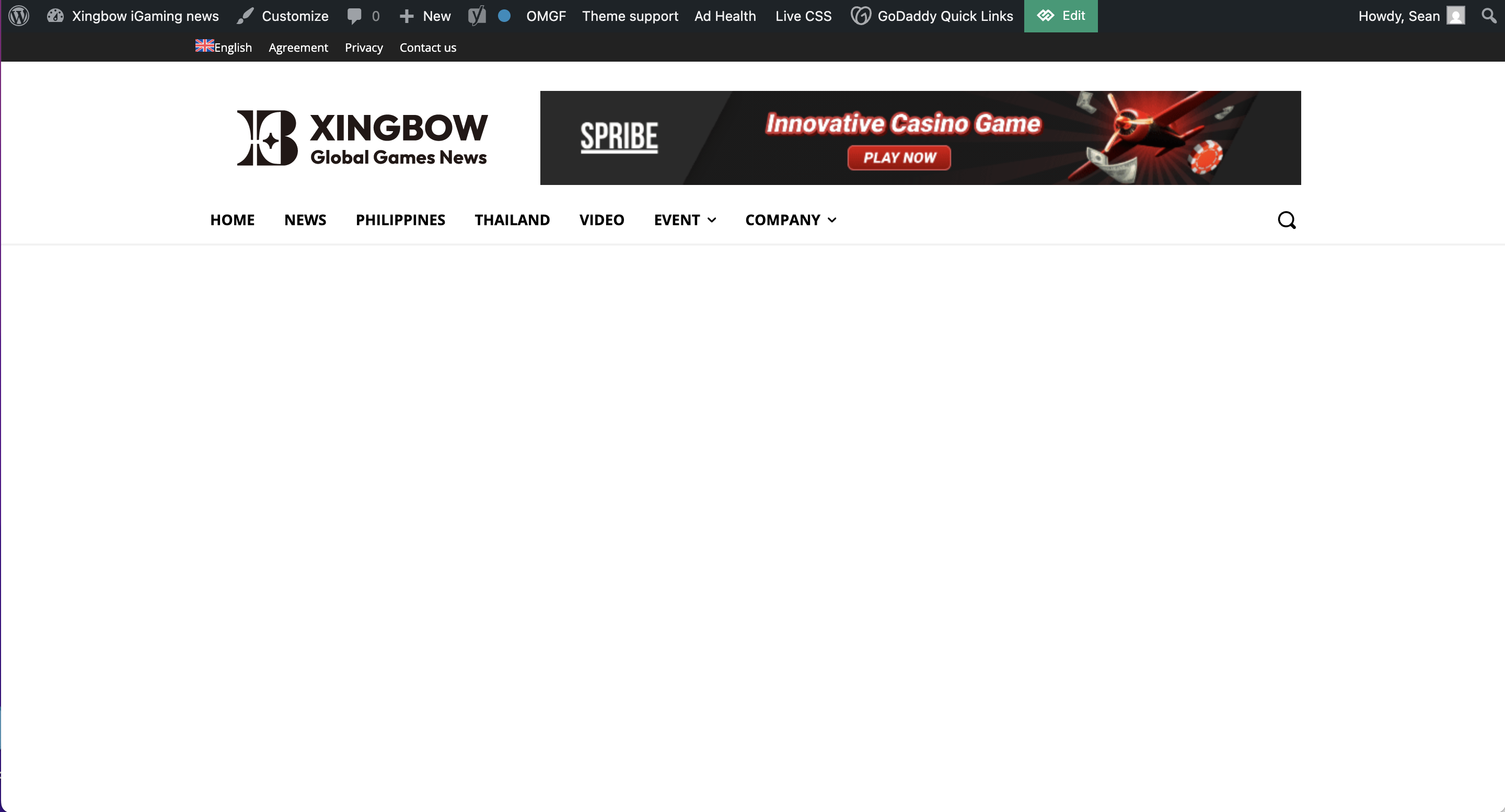
Task: Open the Contact us link
Action: pyautogui.click(x=427, y=48)
